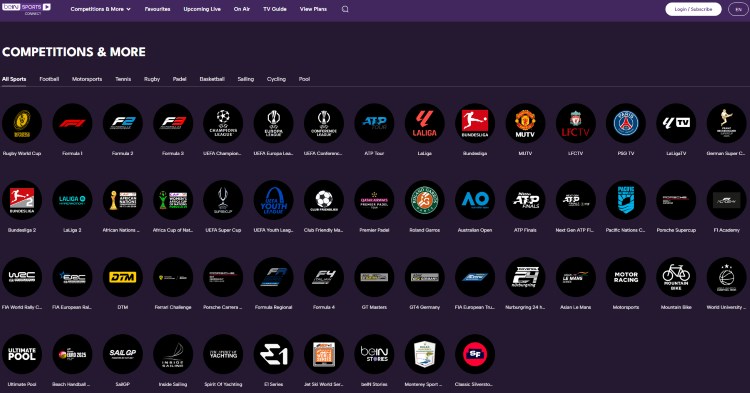
Task: Open the Club Friendly Matches icon
Action: click(324, 200)
